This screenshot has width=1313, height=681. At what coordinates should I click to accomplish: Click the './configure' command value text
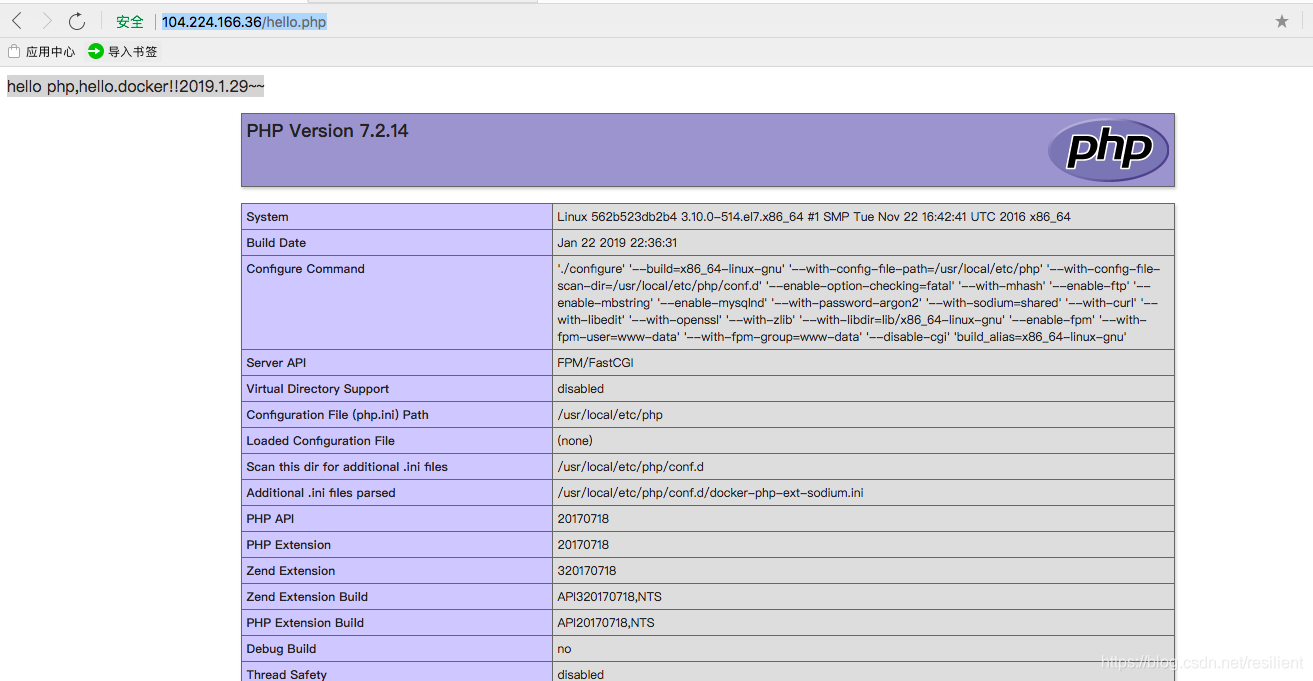pos(859,303)
